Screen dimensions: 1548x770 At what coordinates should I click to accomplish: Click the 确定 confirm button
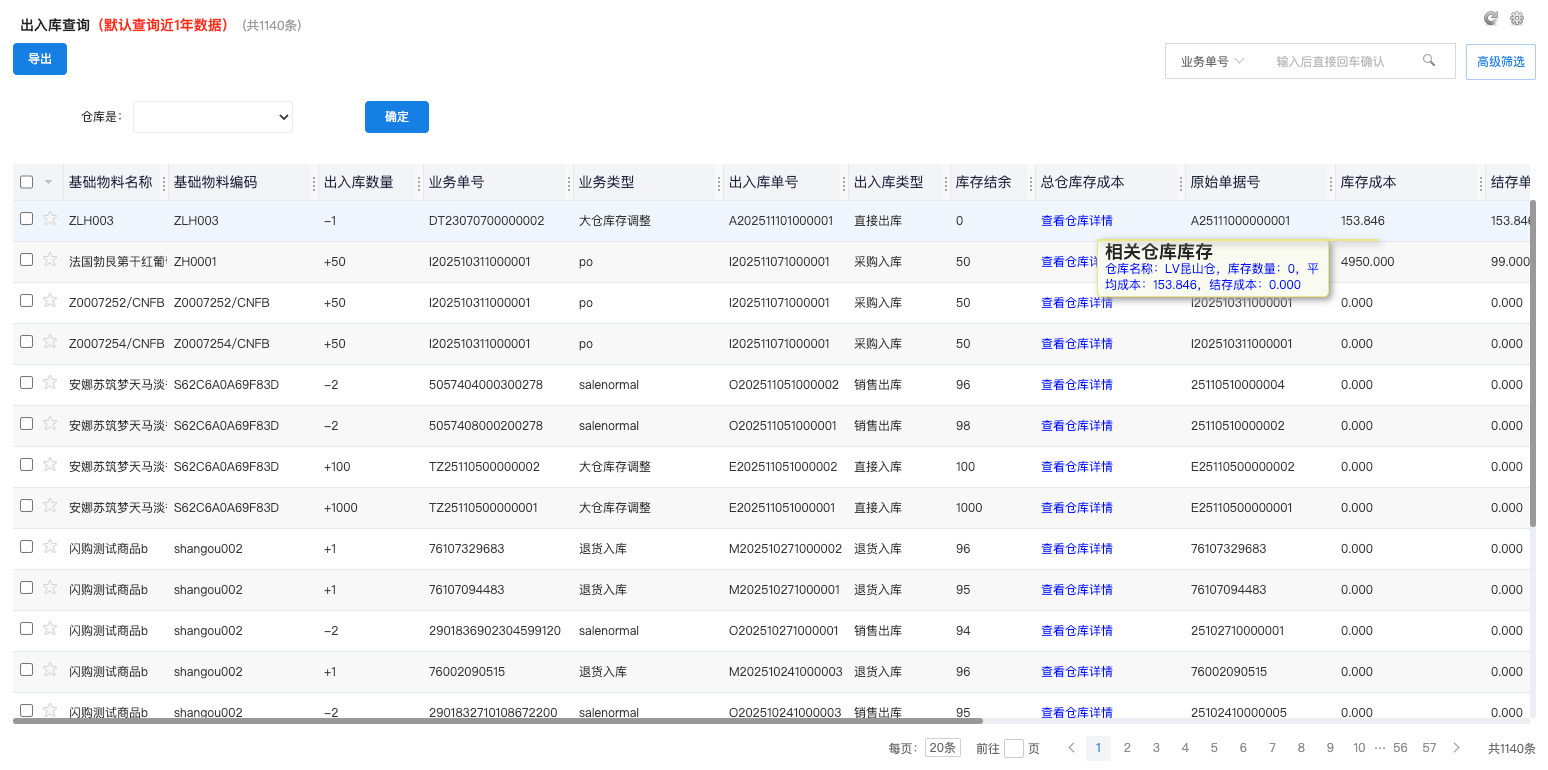point(397,117)
